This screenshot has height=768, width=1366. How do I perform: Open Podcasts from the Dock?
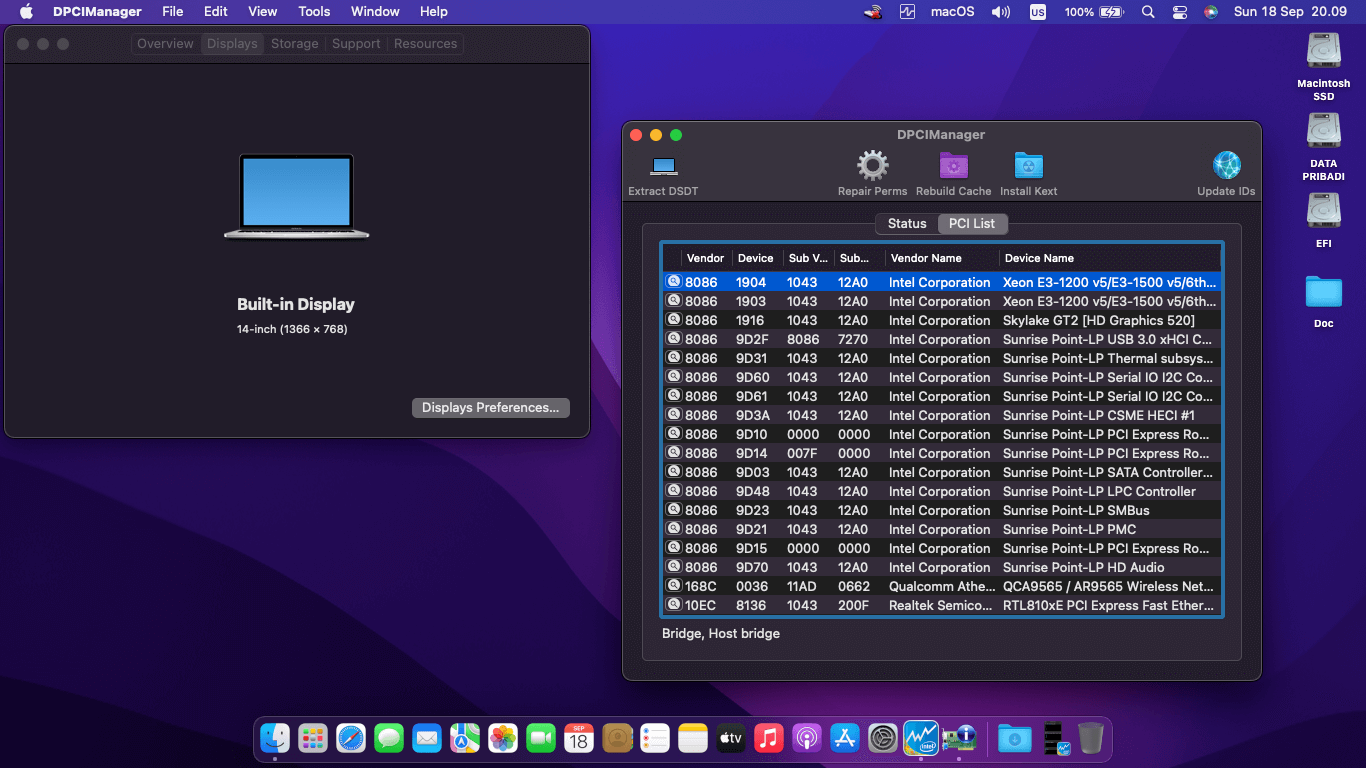(x=807, y=738)
